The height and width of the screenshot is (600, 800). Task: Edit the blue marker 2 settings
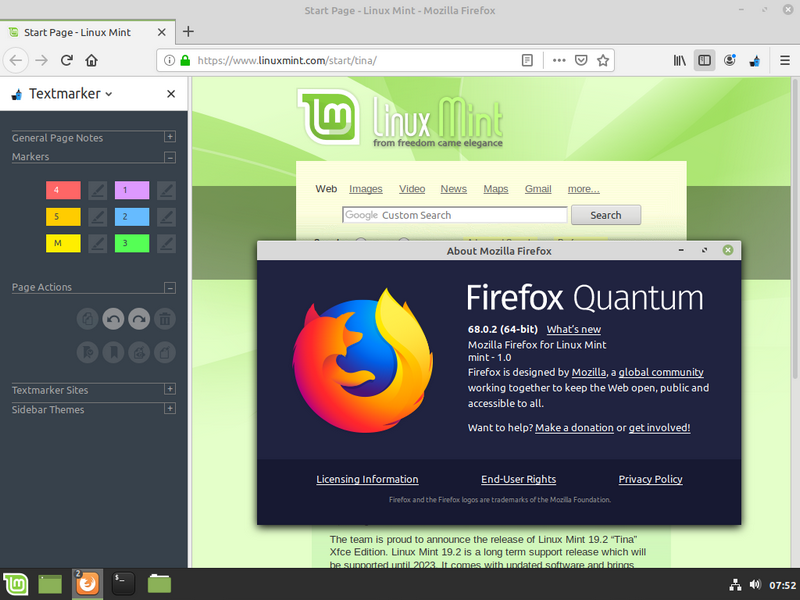pos(166,217)
